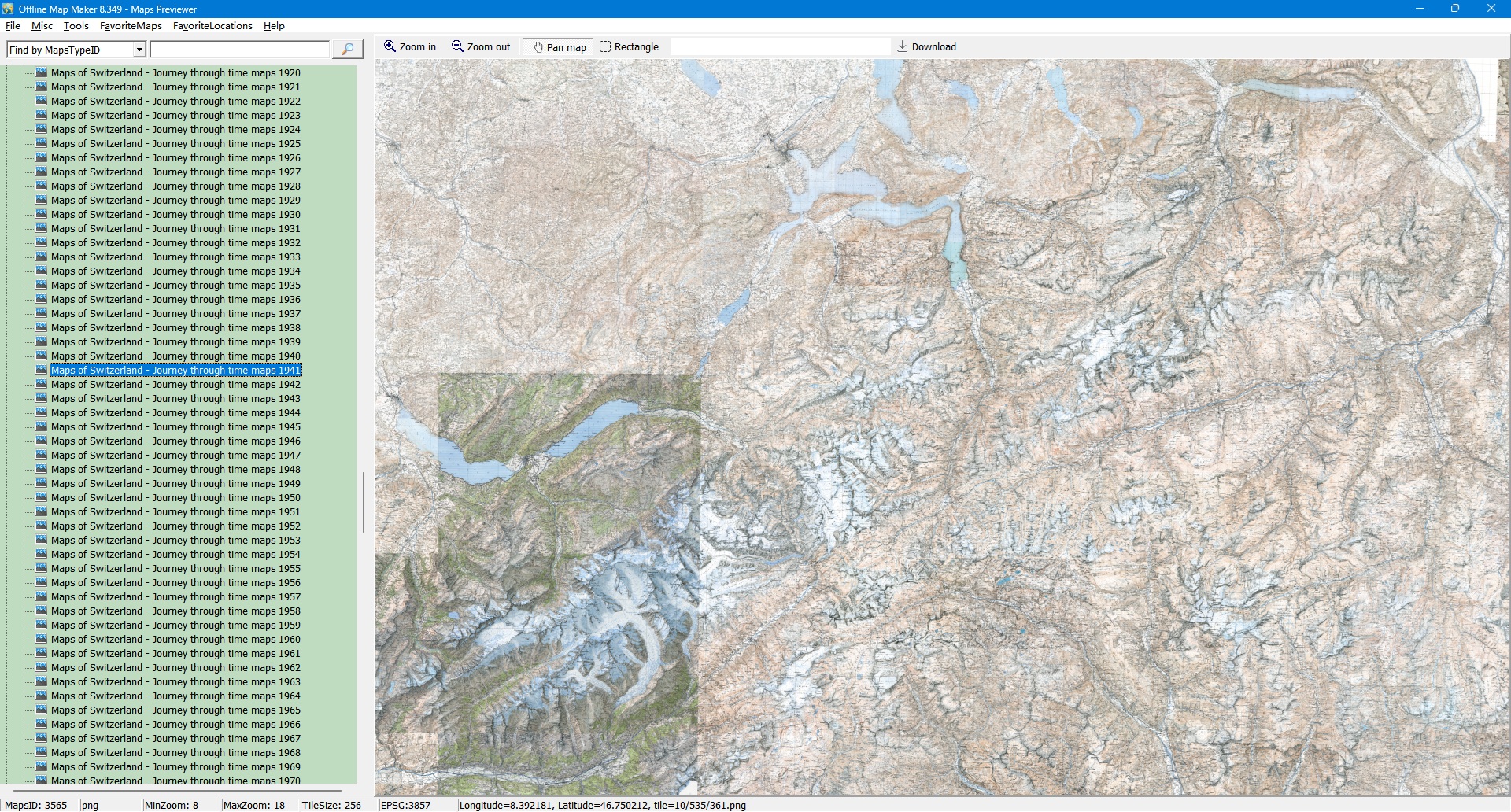
Task: Click the magnifier search icon button
Action: pyautogui.click(x=347, y=50)
